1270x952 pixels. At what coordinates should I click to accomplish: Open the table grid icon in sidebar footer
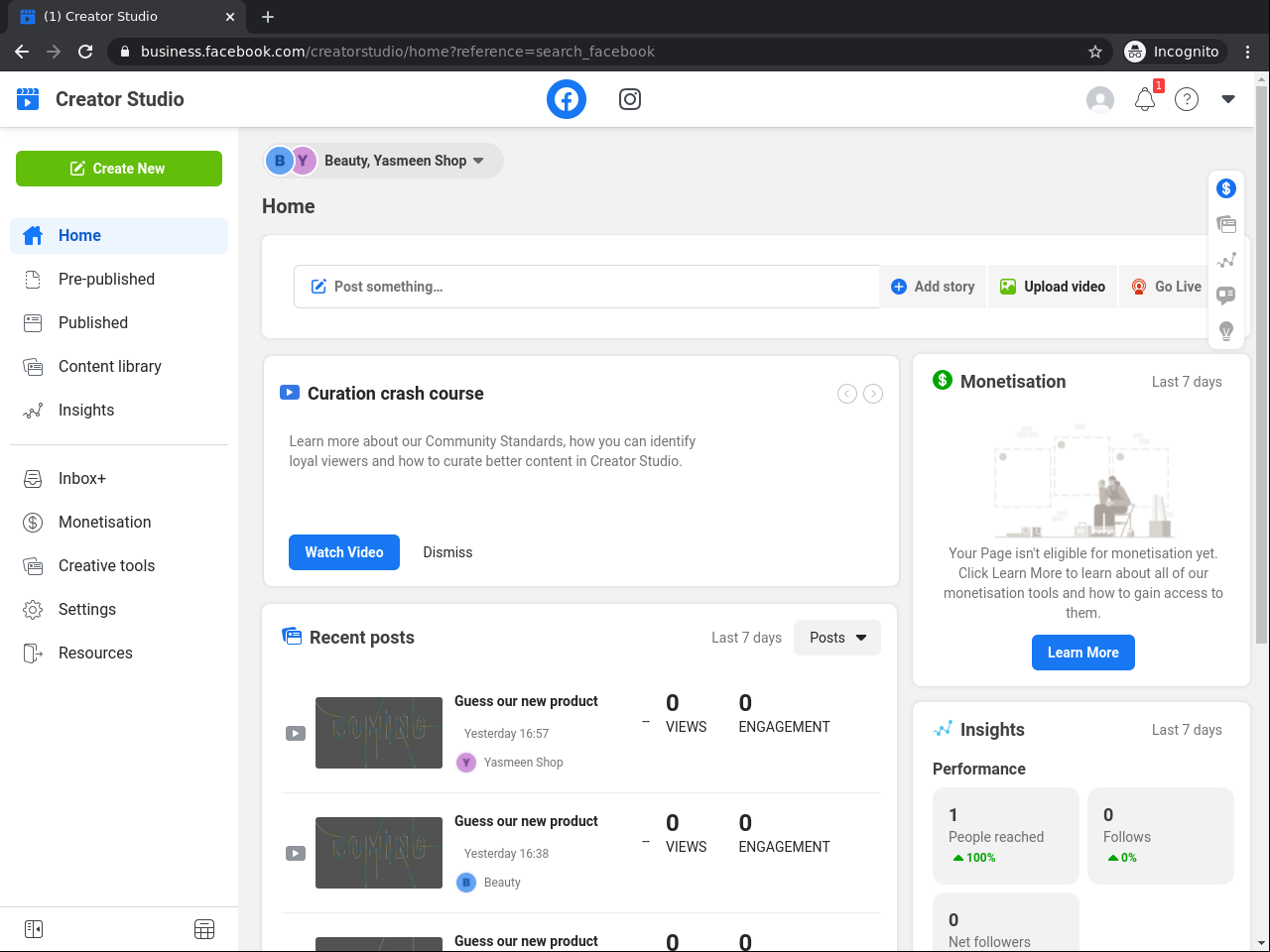pos(204,929)
